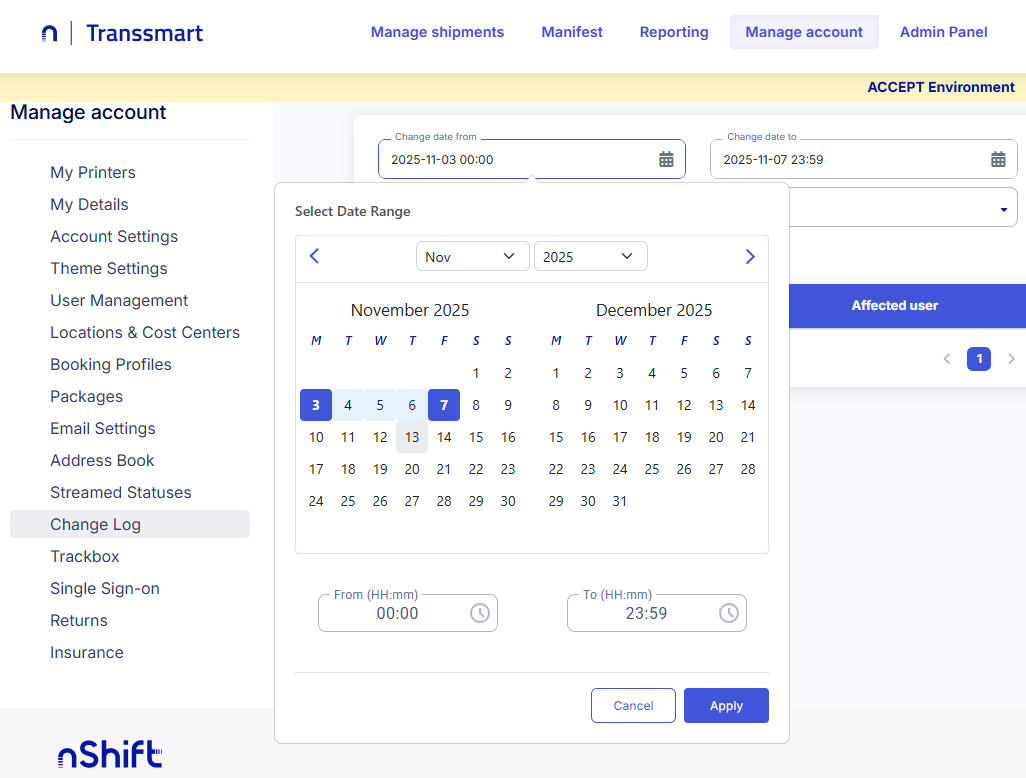This screenshot has height=778, width=1026.
Task: Click the clock icon in From time field
Action: pos(480,613)
